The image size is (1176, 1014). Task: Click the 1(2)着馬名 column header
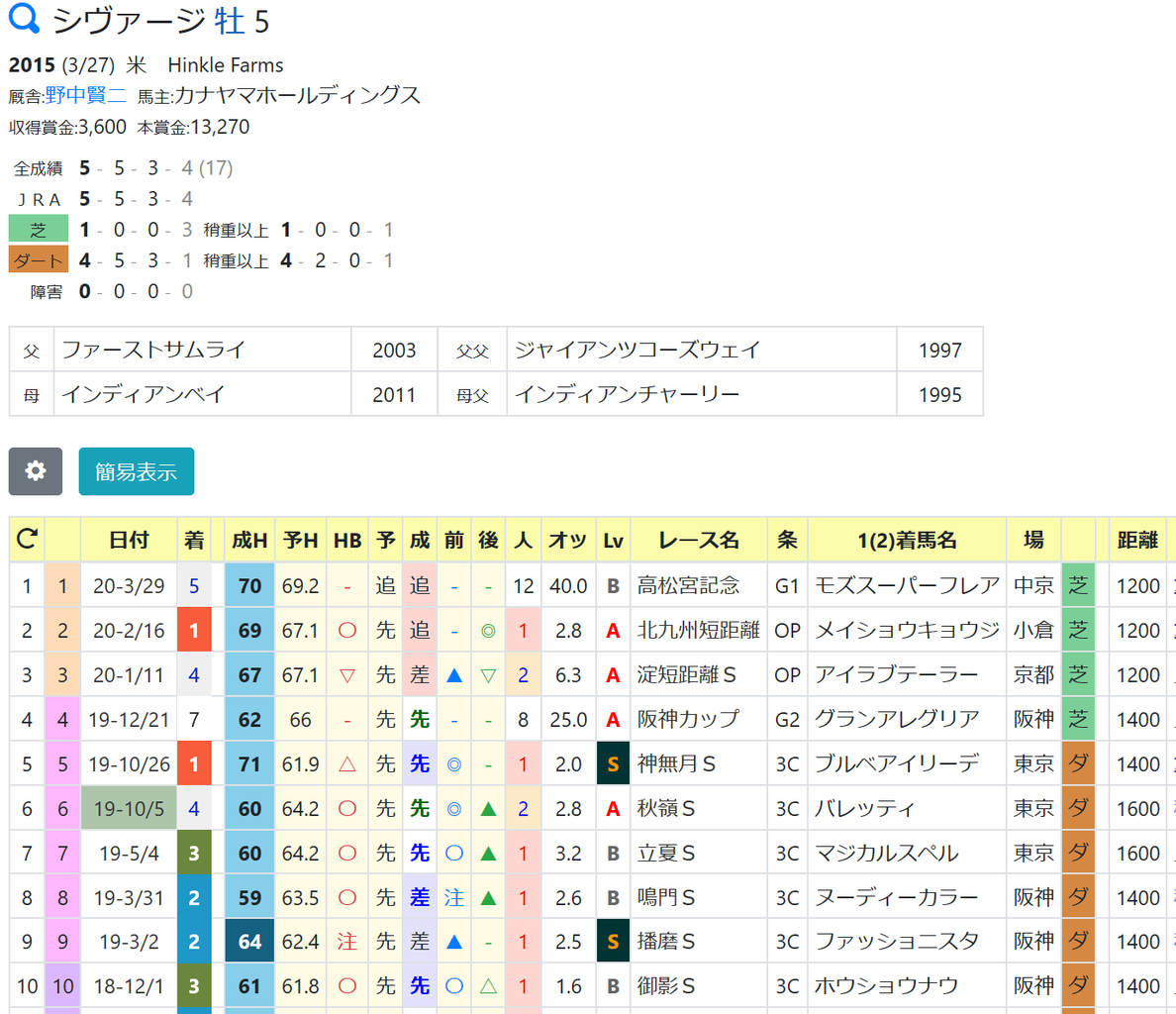907,540
